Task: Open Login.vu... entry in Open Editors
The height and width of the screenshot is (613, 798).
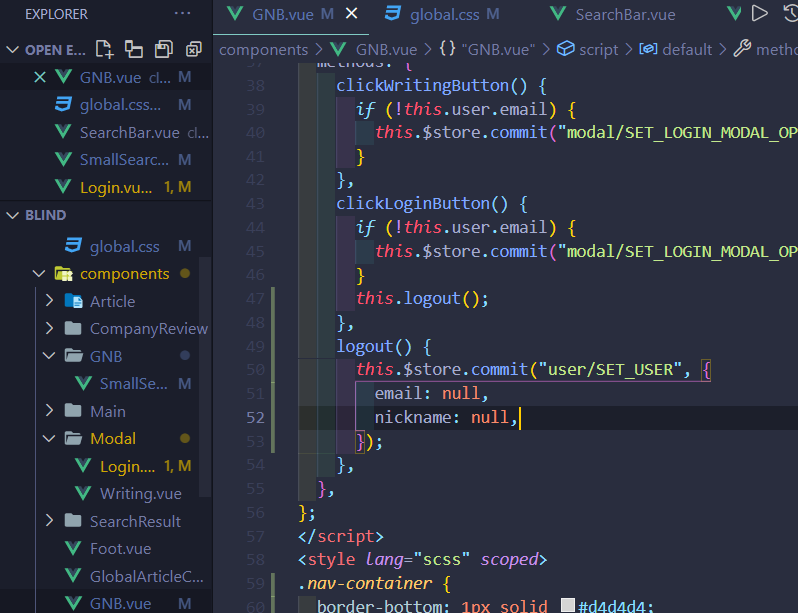Action: click(106, 187)
